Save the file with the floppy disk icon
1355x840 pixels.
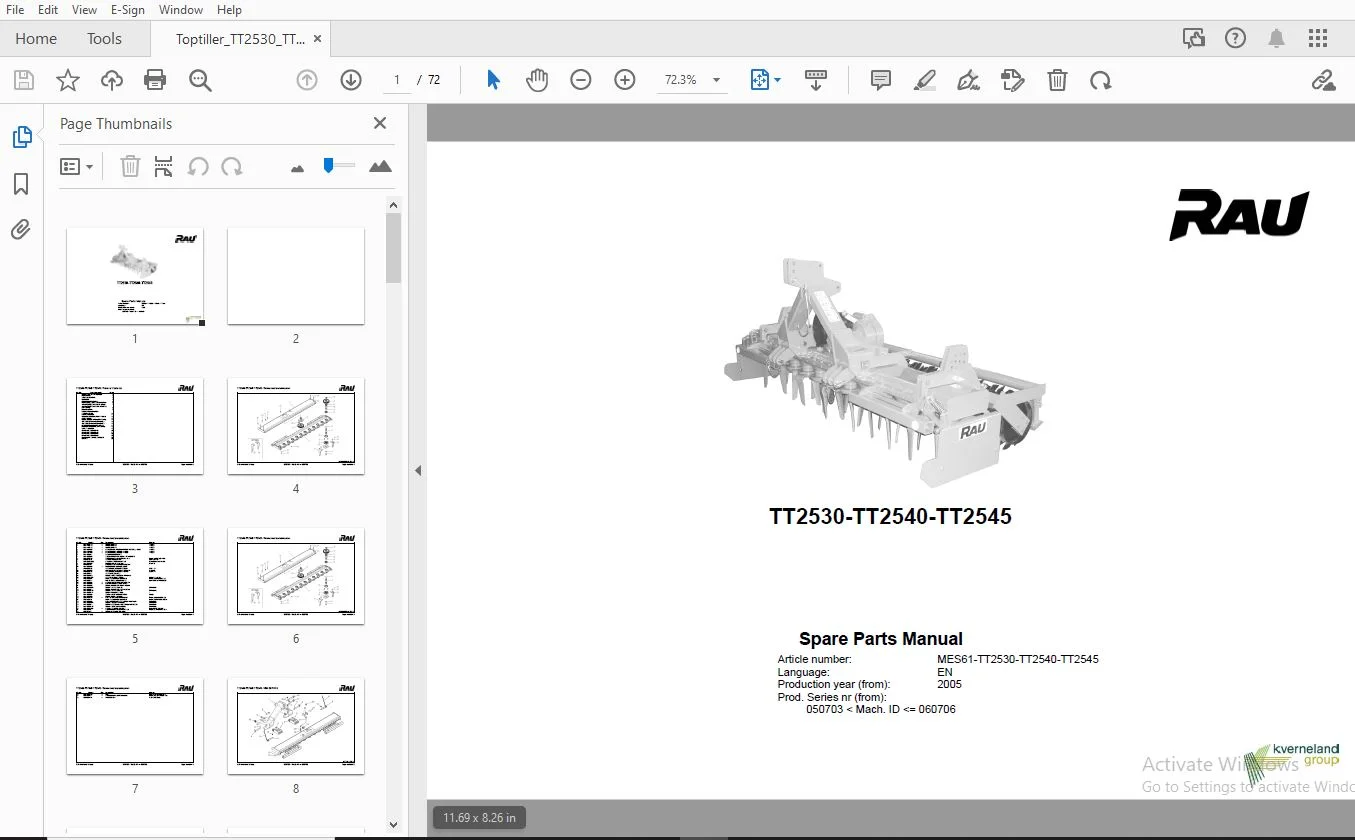click(23, 80)
